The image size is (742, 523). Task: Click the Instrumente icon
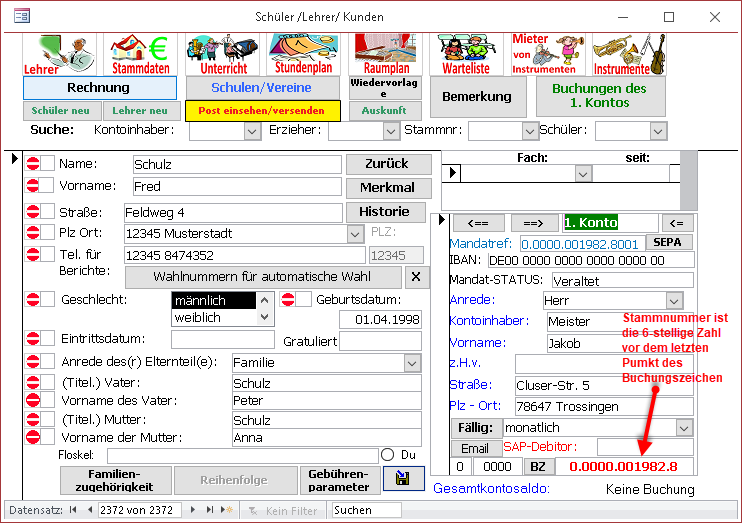pos(629,54)
